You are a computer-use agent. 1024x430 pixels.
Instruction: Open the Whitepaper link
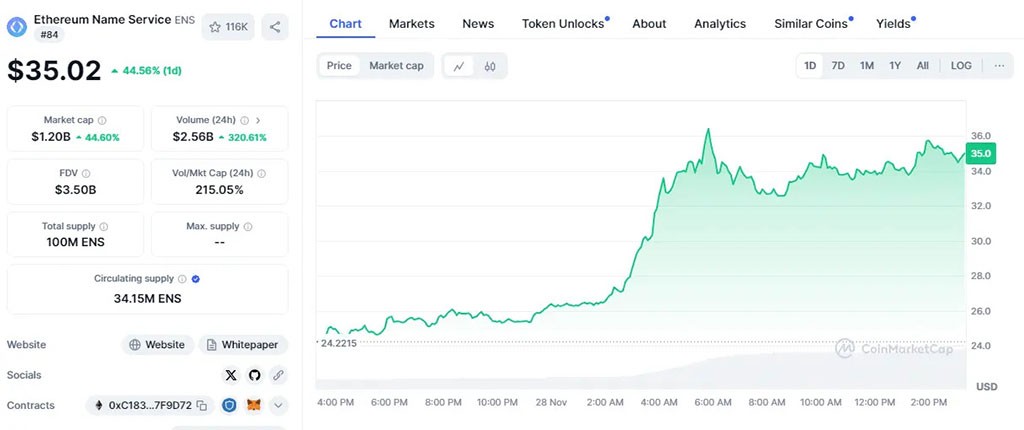pyautogui.click(x=243, y=345)
